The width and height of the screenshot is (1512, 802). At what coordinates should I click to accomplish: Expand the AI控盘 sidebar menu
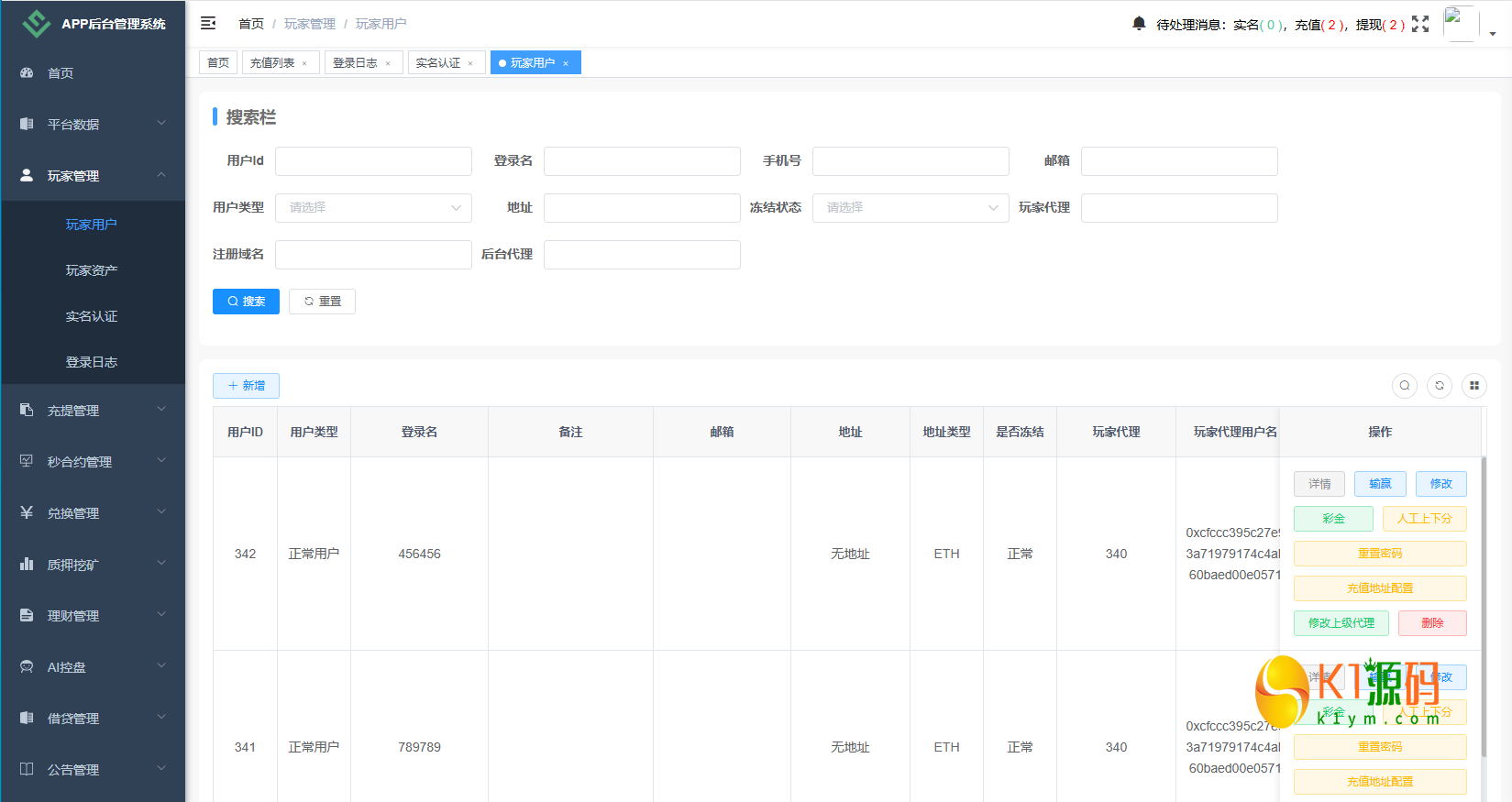coord(93,667)
